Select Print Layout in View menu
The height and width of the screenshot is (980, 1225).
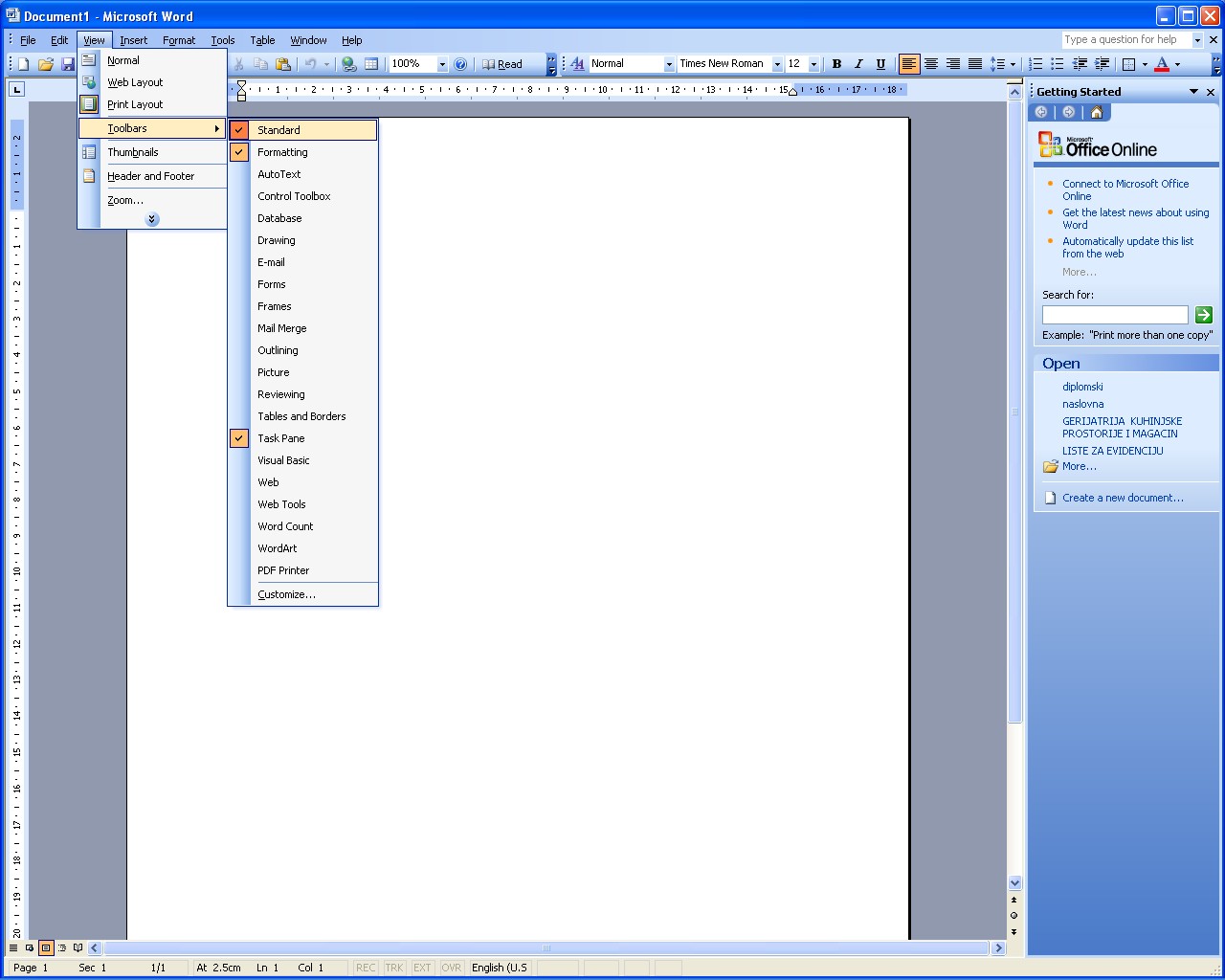(x=152, y=104)
